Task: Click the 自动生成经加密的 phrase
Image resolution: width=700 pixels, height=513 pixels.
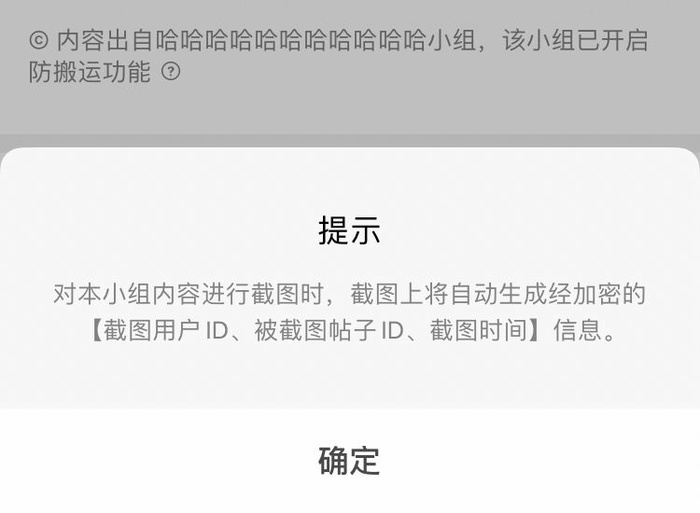Action: point(548,294)
